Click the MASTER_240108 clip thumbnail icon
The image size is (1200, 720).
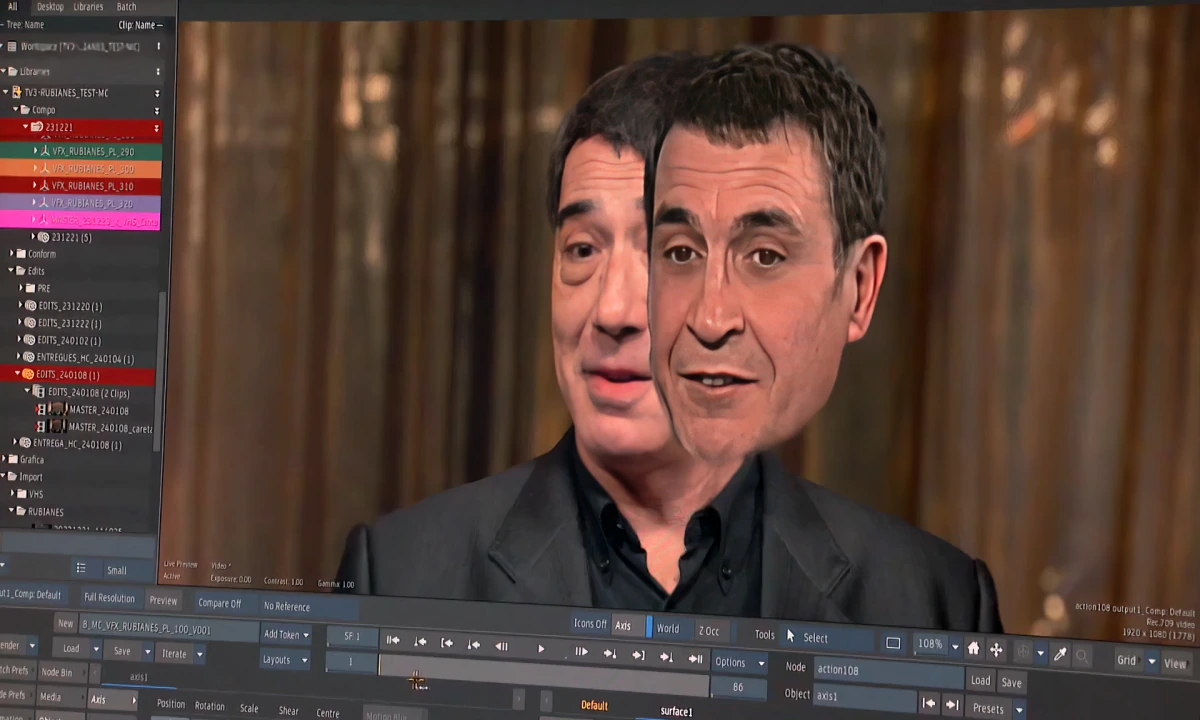tap(57, 409)
